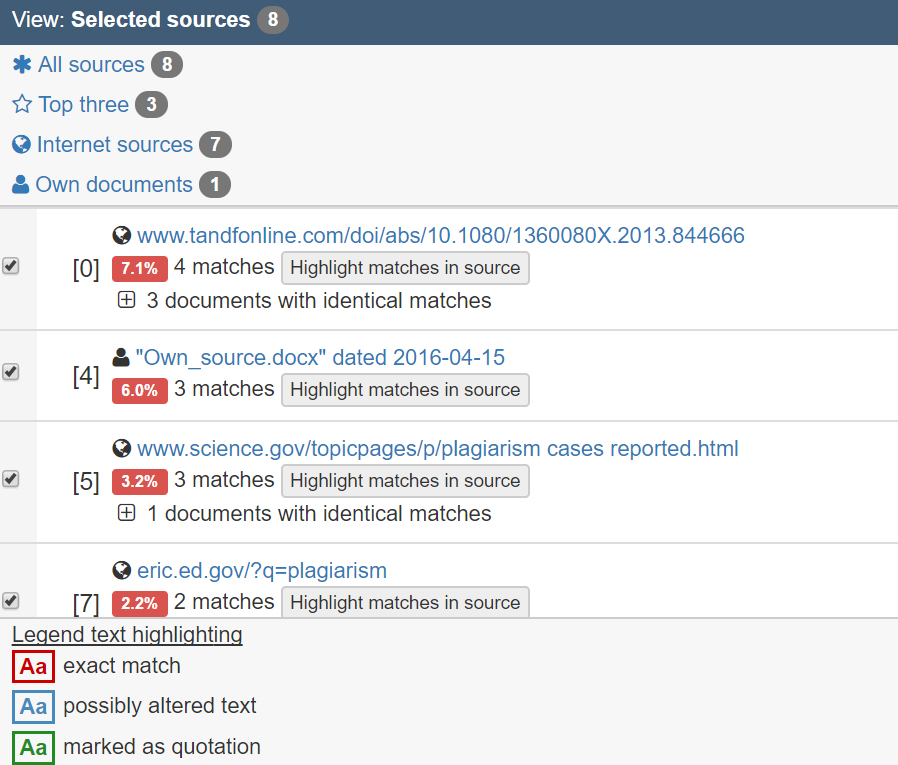Open the tandfonline.com source link
This screenshot has height=765, width=898.
pos(440,235)
